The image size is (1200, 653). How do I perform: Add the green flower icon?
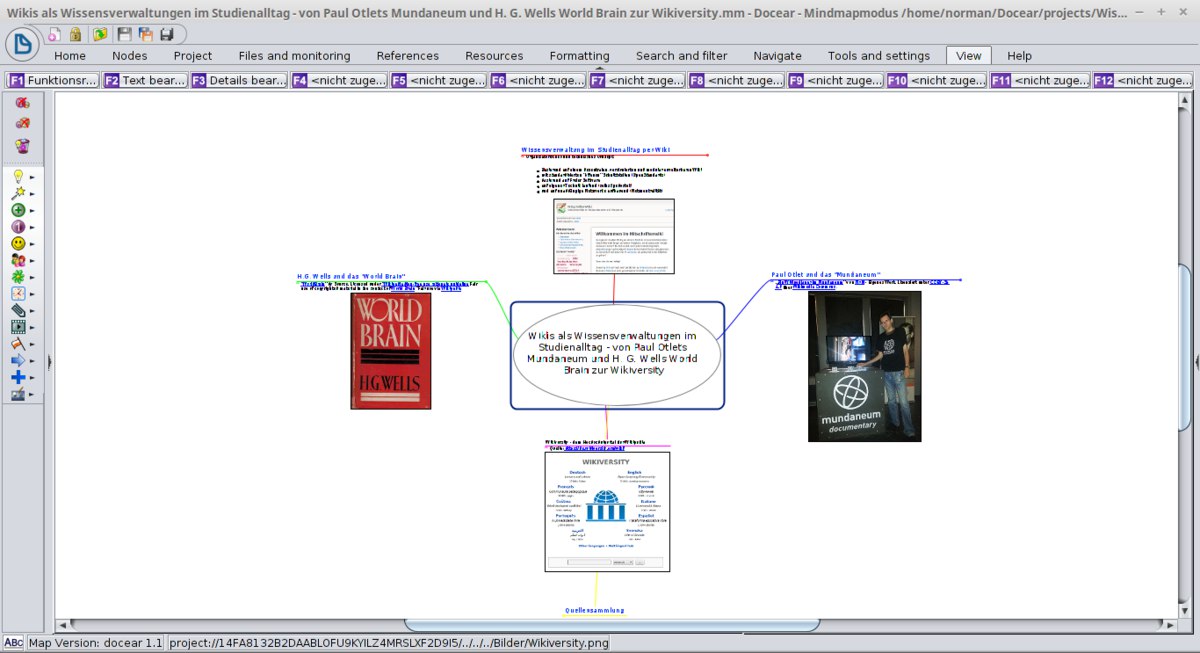(18, 277)
